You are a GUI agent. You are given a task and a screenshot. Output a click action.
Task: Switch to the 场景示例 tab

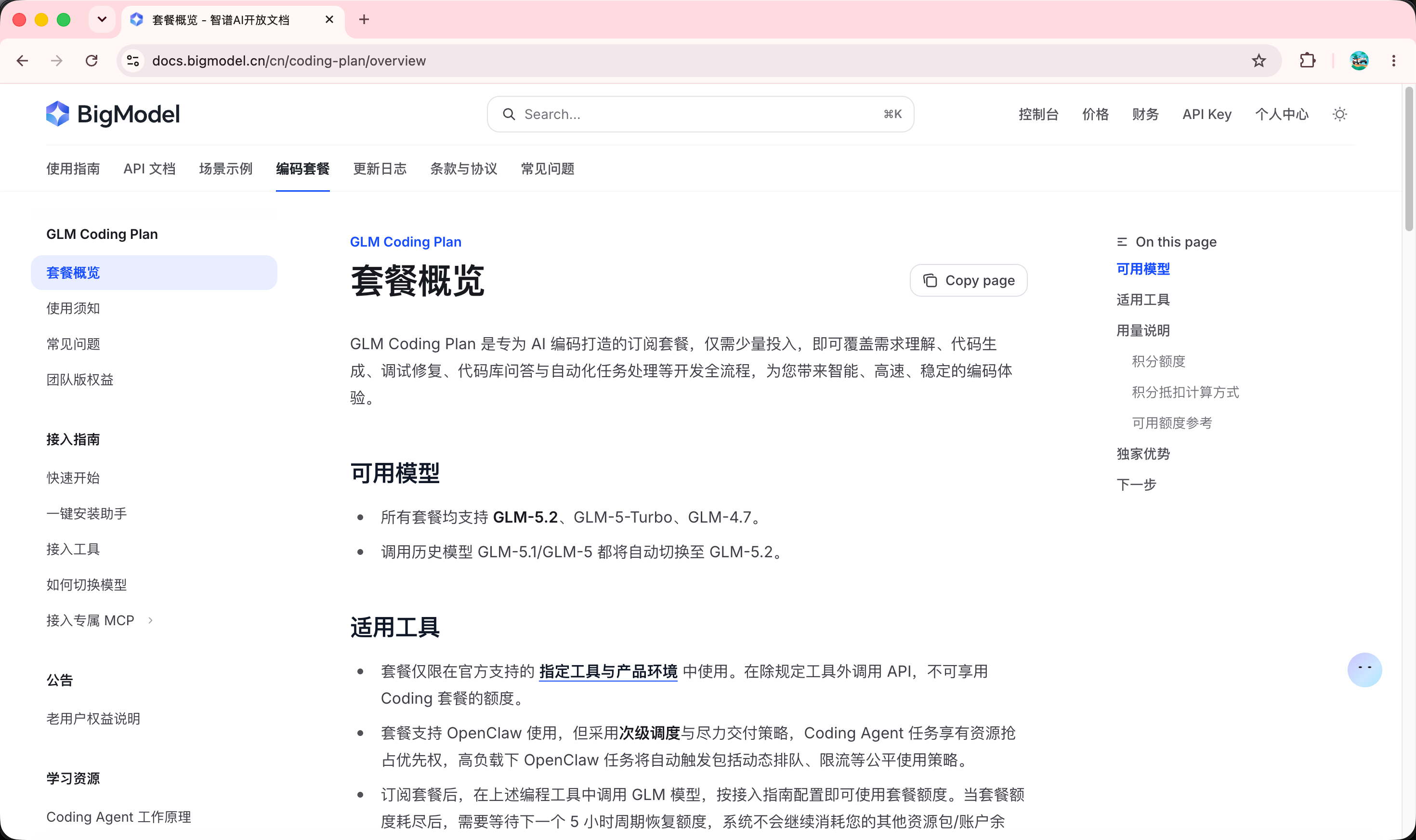pyautogui.click(x=226, y=169)
